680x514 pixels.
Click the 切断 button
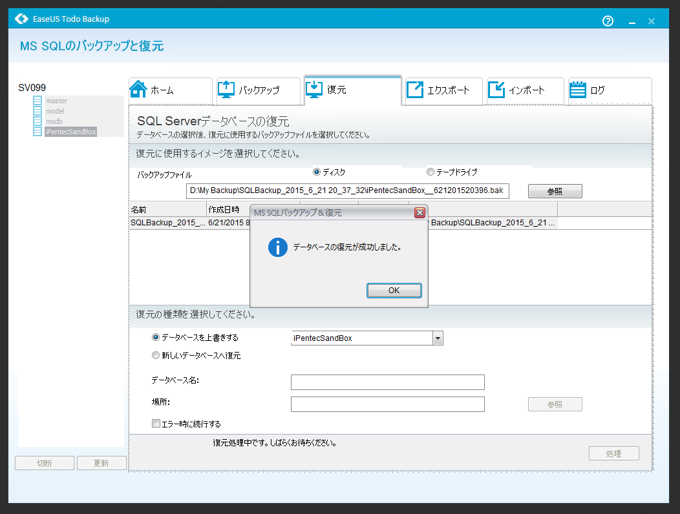[x=45, y=463]
